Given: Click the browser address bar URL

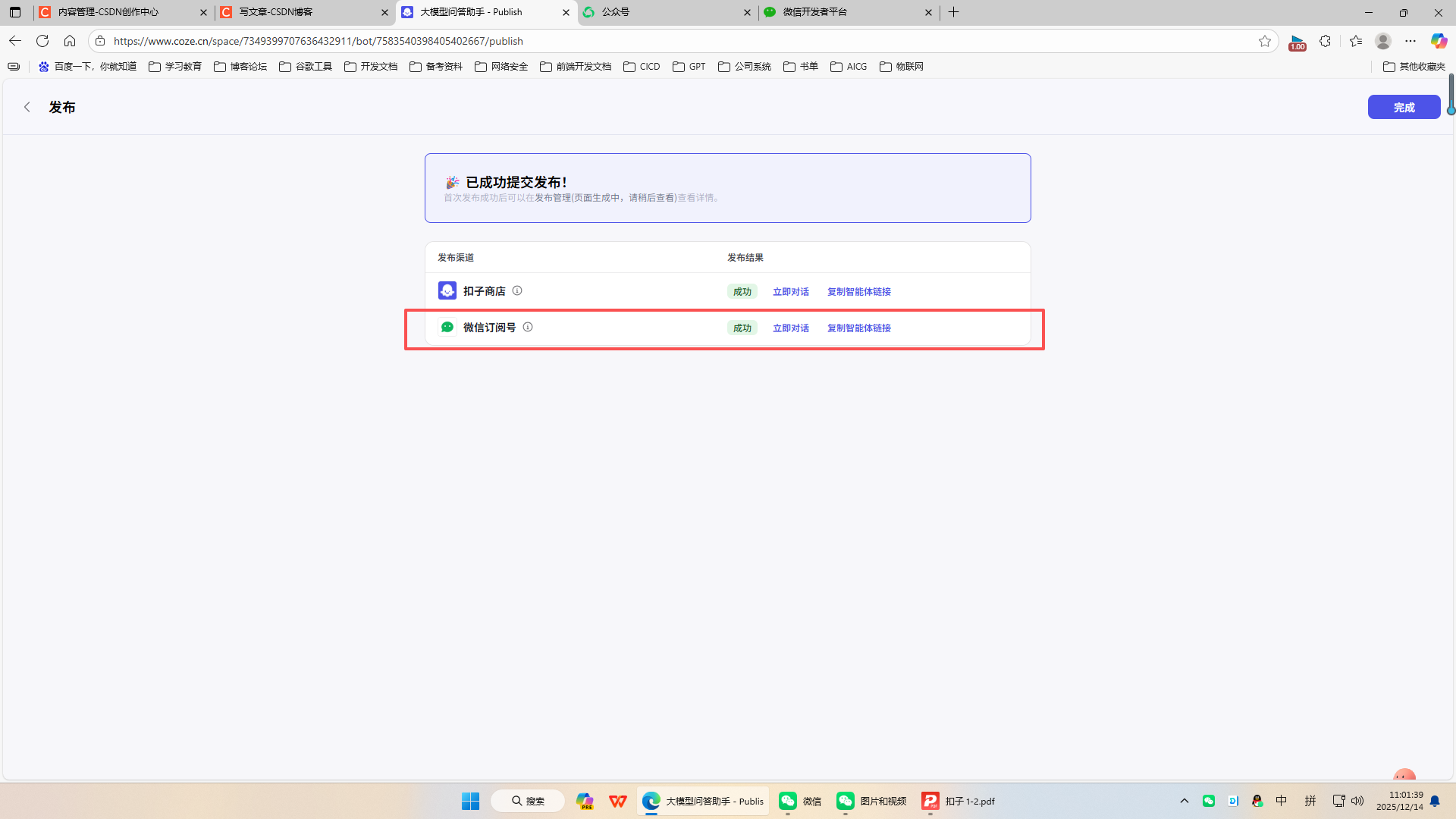Looking at the screenshot, I should 318,41.
